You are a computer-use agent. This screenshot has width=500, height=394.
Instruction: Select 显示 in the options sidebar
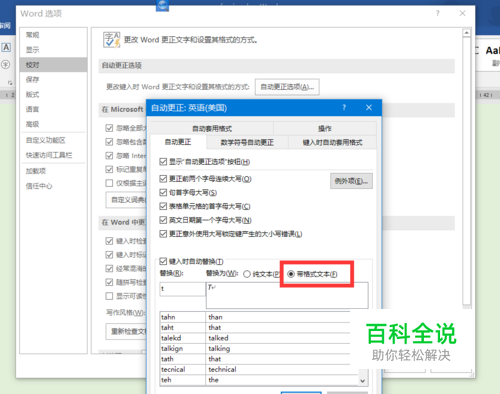[x=53, y=50]
